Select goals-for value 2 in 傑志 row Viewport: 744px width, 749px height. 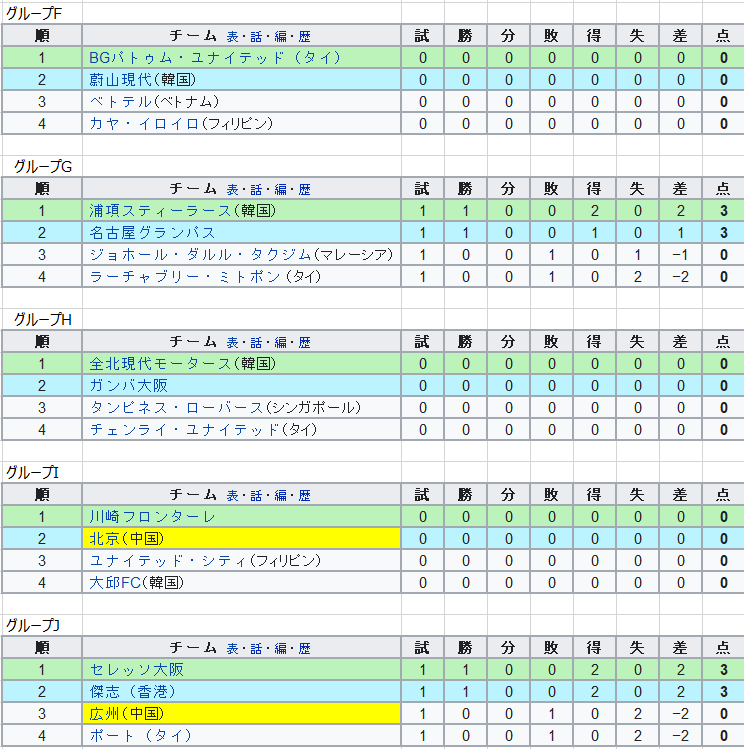595,691
